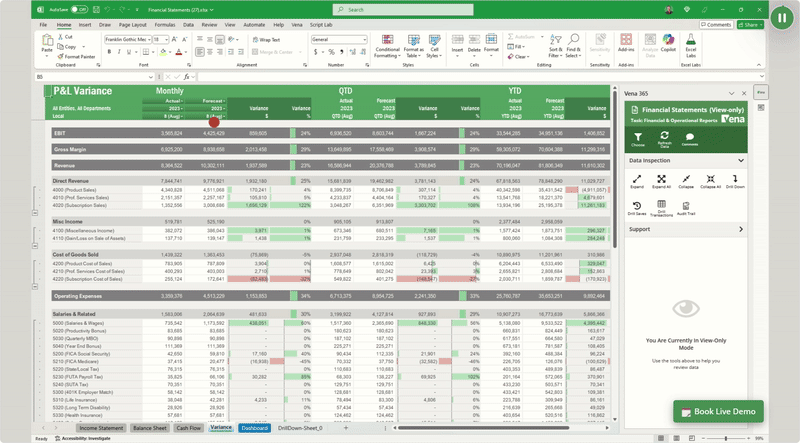The width and height of the screenshot is (800, 443).
Task: Switch to the Income Statement sheet
Action: (x=101, y=428)
